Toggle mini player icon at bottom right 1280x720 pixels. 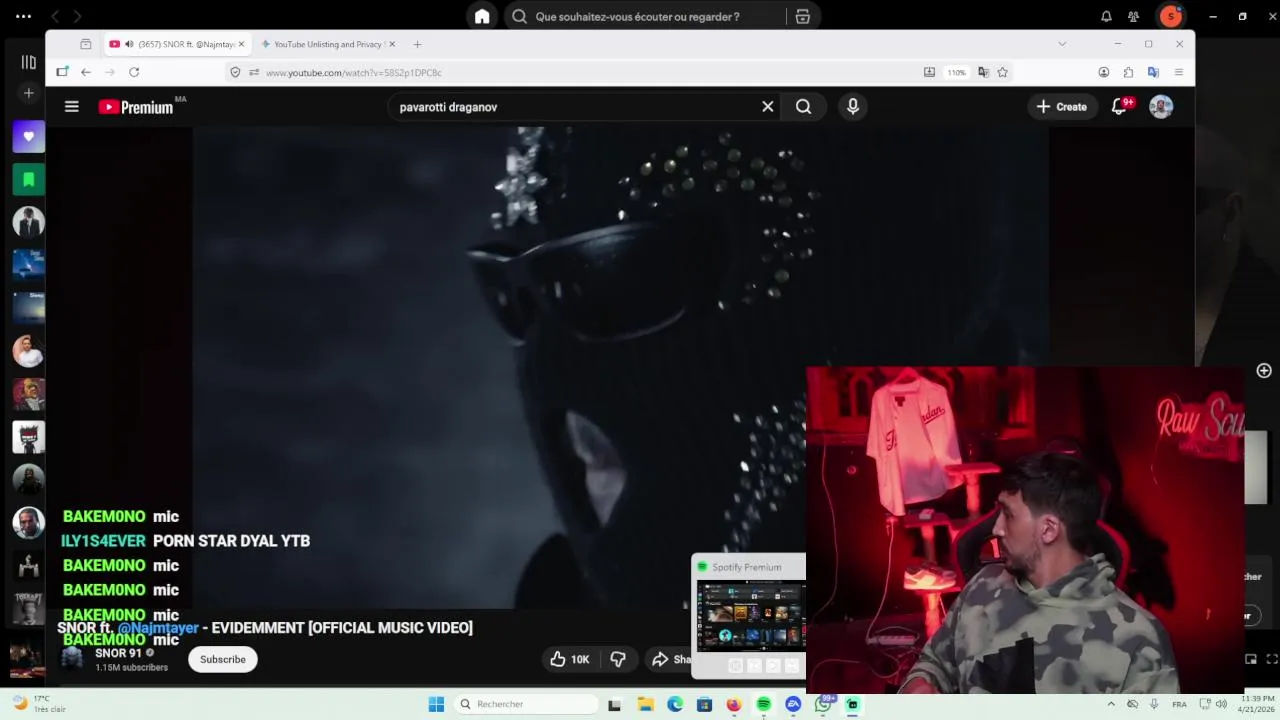click(1251, 659)
